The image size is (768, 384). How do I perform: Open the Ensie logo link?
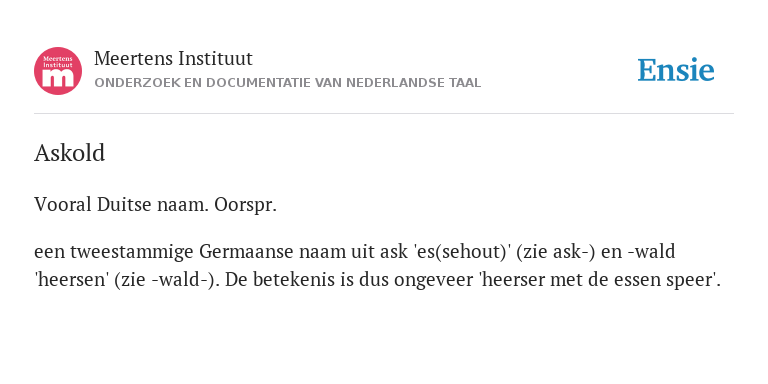675,70
